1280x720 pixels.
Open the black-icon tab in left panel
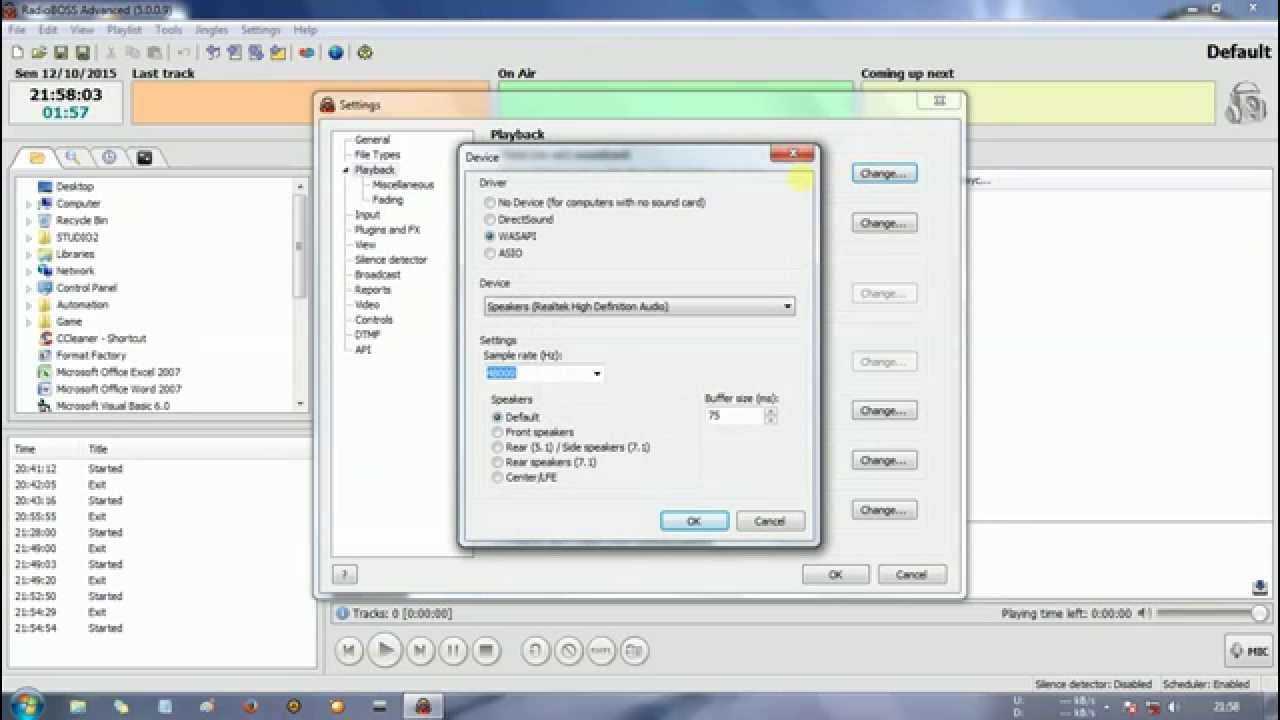click(145, 157)
